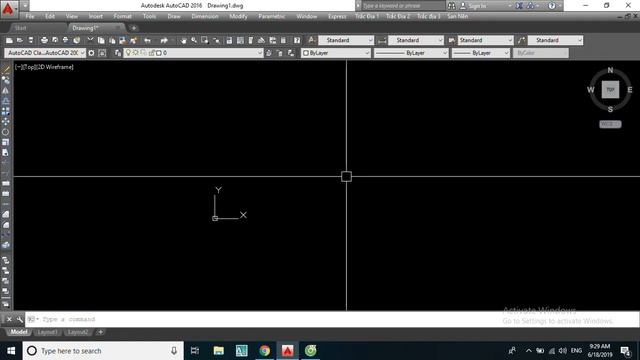Open the AutoCAD Classic workspace dropdown
Image resolution: width=640 pixels, height=360 pixels.
point(45,53)
